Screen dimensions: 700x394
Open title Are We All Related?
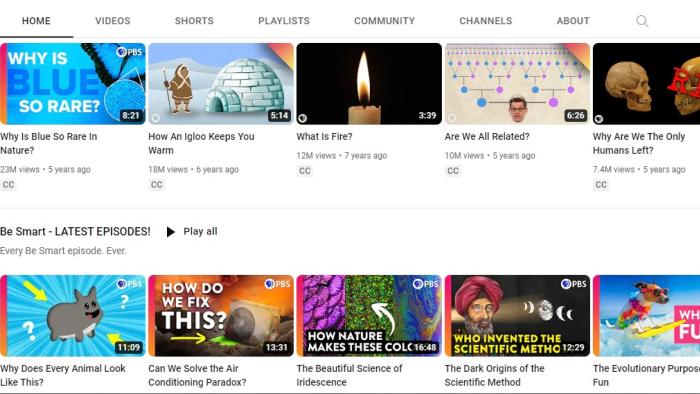pyautogui.click(x=487, y=137)
